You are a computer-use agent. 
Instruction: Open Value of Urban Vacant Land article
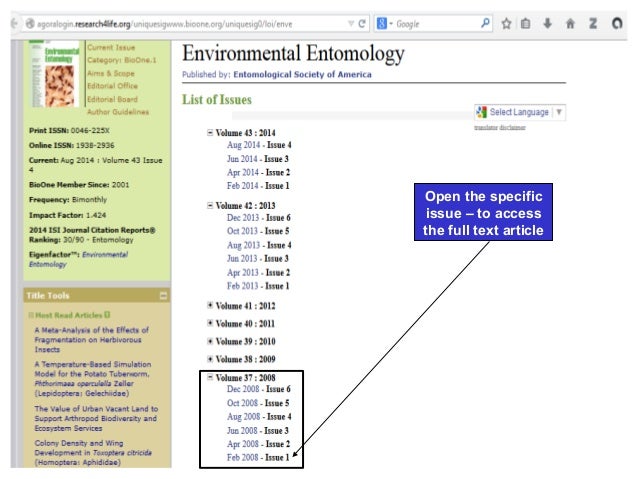[x=96, y=418]
